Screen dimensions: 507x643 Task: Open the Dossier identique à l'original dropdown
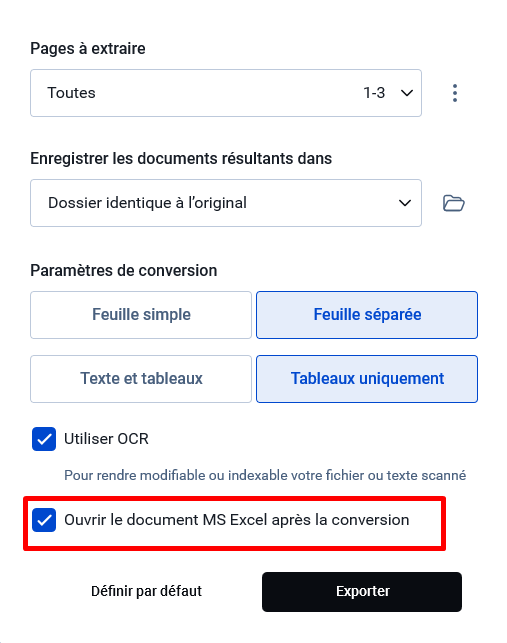tap(226, 203)
